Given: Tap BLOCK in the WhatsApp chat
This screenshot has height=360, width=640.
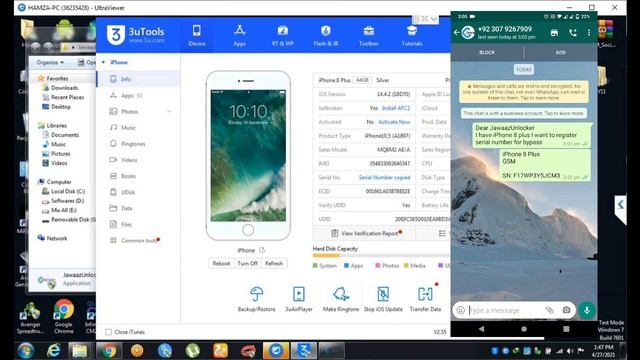Looking at the screenshot, I should pyautogui.click(x=487, y=53).
